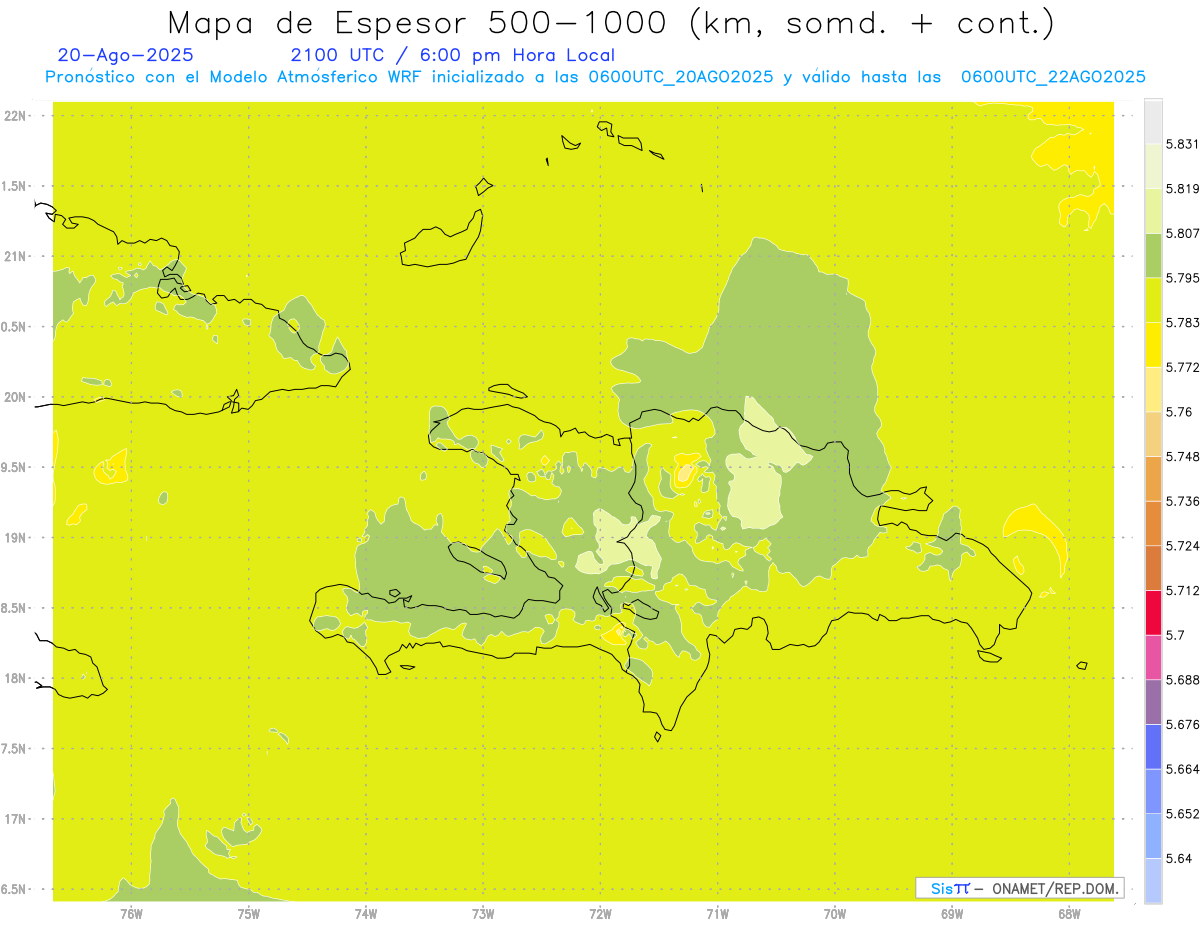
Task: Pick the orange swatch between 5.736 and 5.748
Action: click(1153, 478)
